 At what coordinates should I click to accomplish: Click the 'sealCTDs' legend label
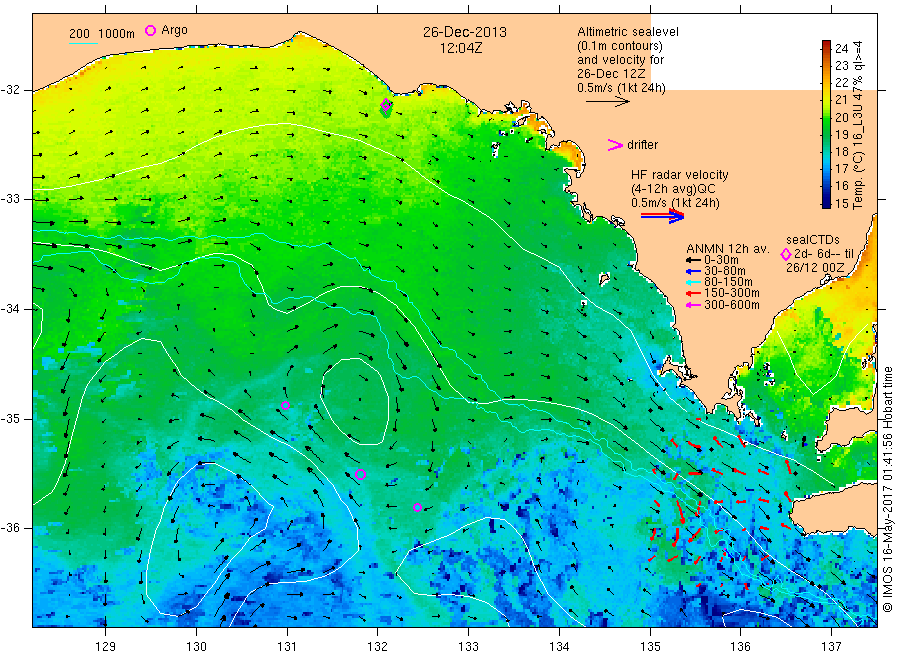[x=813, y=240]
